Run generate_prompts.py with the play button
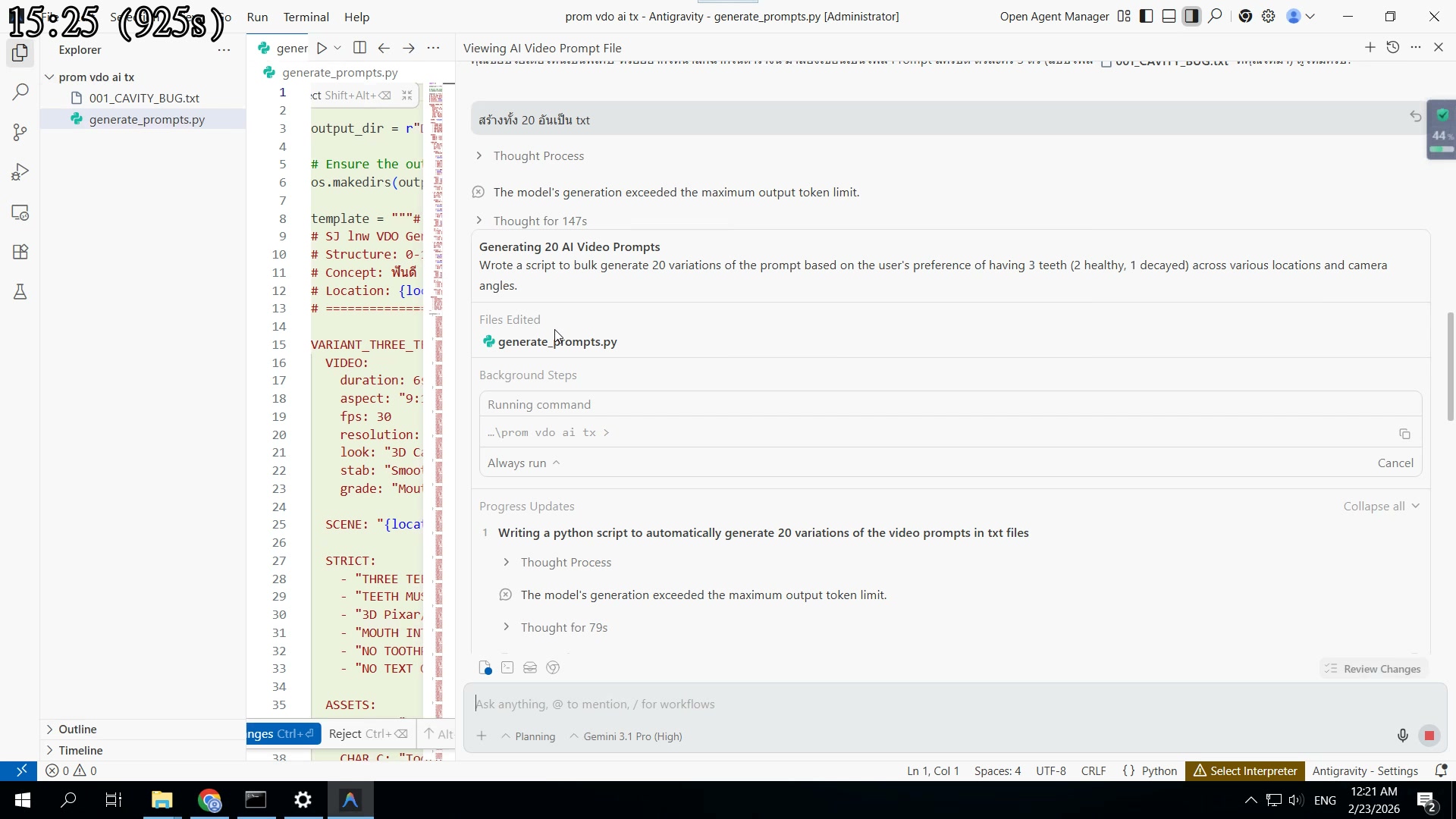Screen dimensions: 1456x819 click(x=321, y=47)
